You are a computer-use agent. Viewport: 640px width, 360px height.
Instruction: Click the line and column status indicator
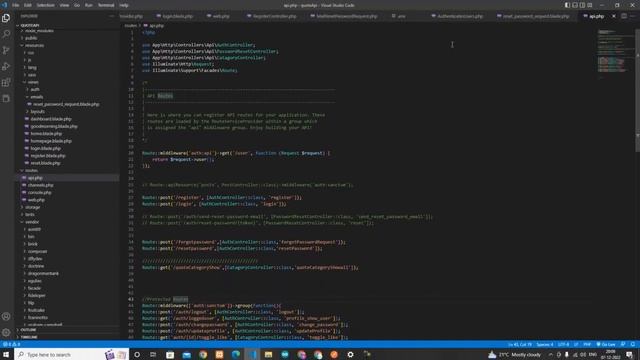[520, 344]
